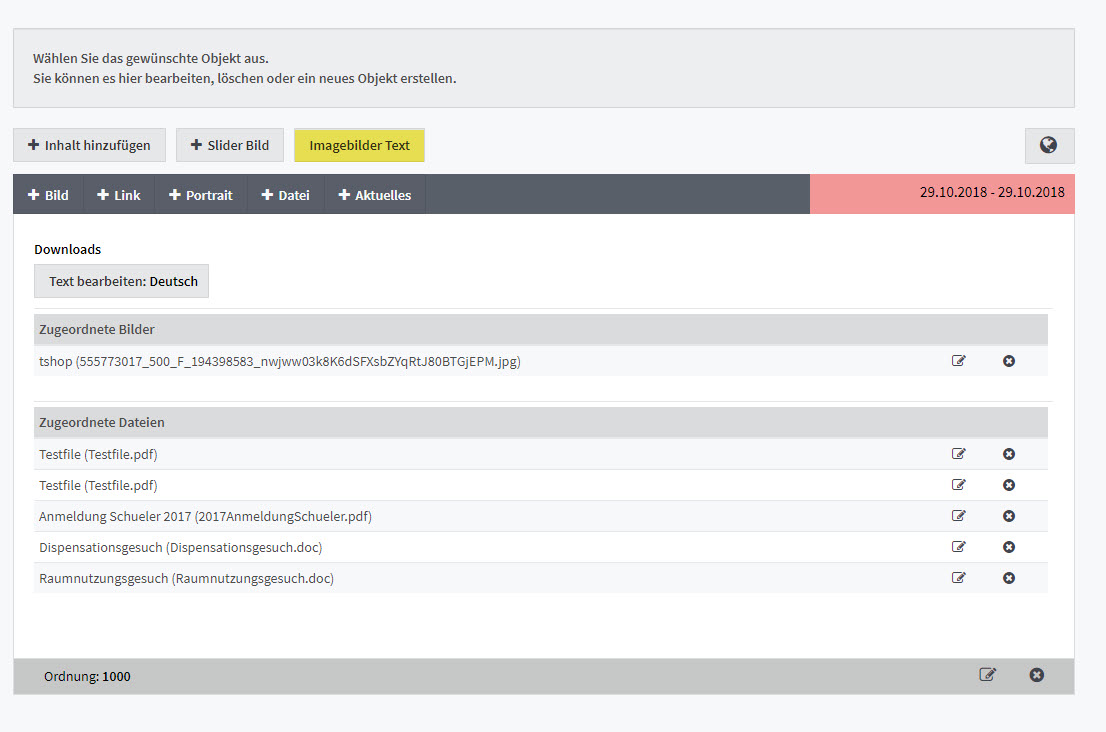Click Raumnutzungsgesuch (Raumnutzungsgesuch.doc) text
1106x732 pixels.
tap(186, 579)
